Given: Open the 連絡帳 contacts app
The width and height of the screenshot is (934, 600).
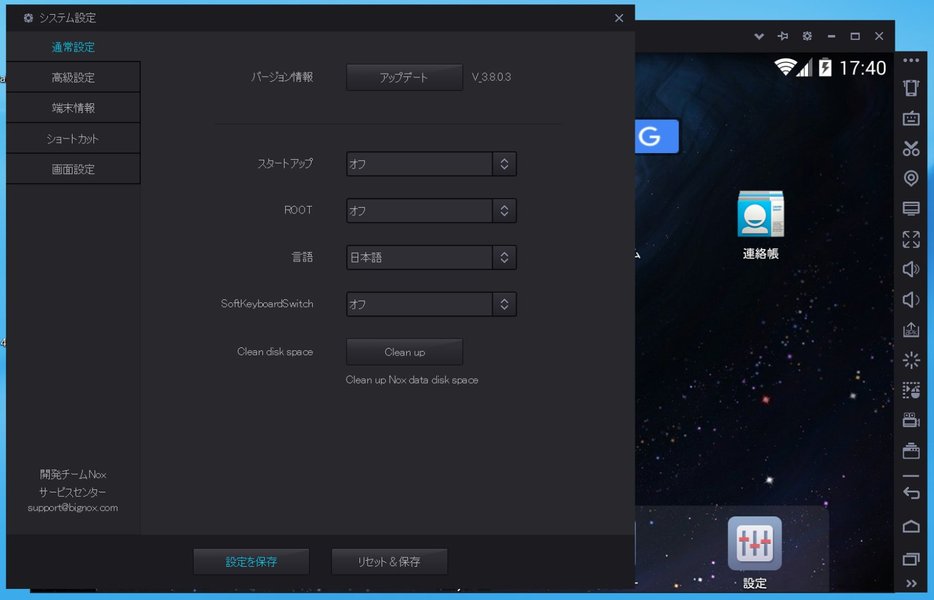Looking at the screenshot, I should pos(761,225).
